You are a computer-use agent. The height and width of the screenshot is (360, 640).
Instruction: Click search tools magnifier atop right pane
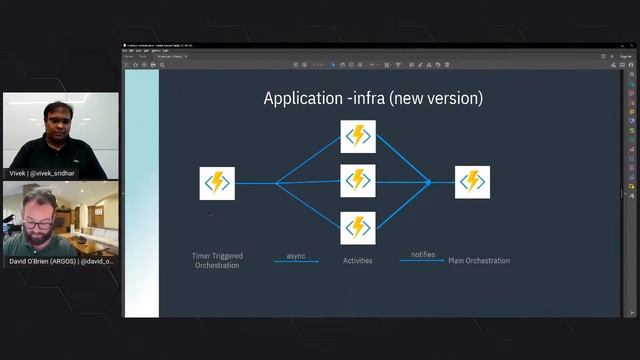pyautogui.click(x=632, y=74)
